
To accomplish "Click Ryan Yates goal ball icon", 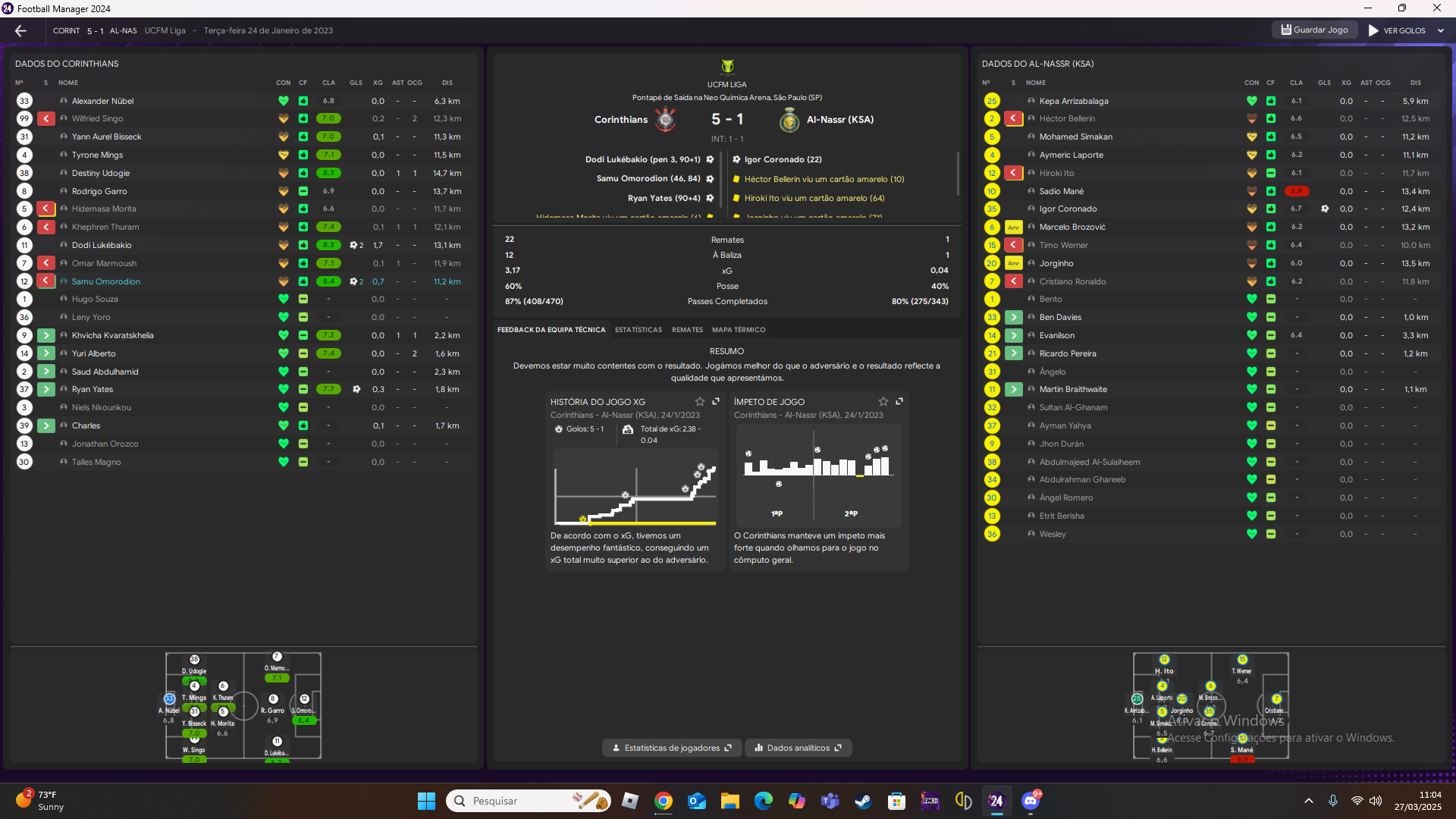I will point(356,389).
